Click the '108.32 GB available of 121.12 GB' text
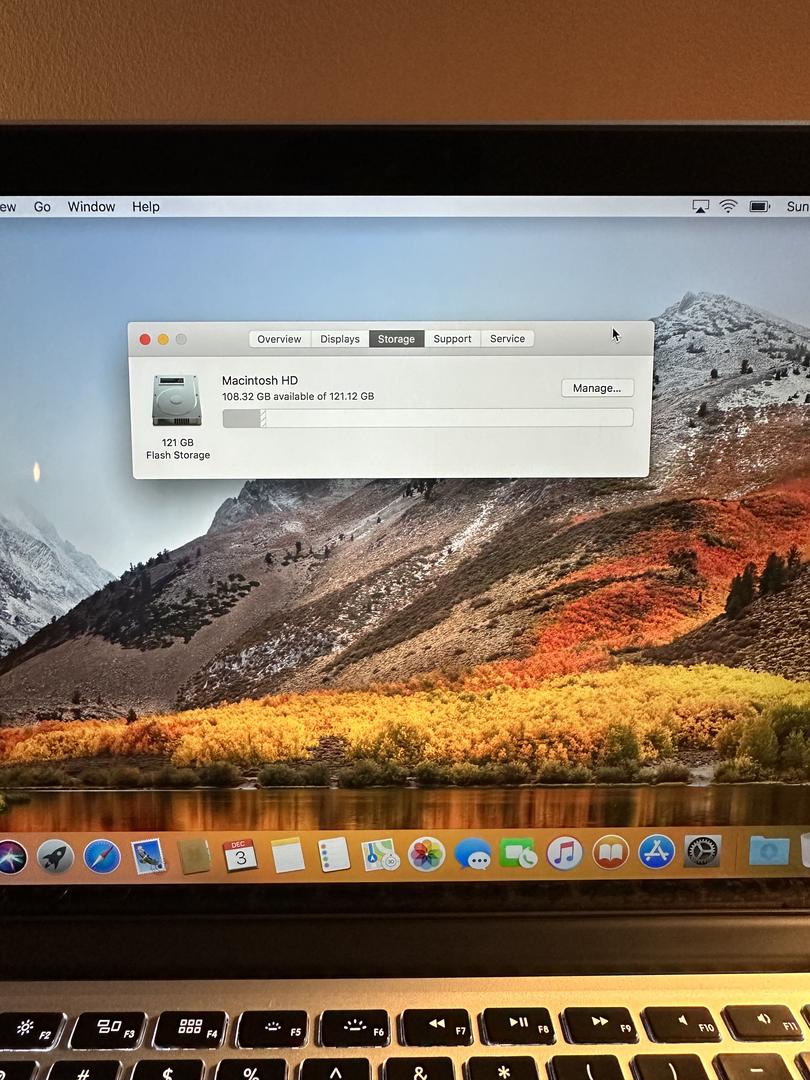This screenshot has width=810, height=1080. pyautogui.click(x=298, y=396)
